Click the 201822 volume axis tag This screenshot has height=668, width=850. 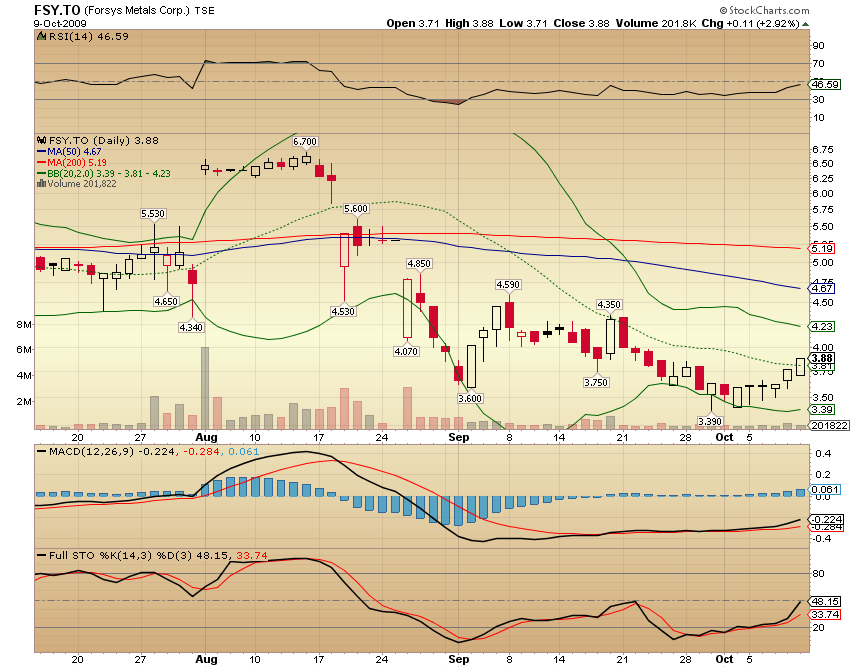[x=829, y=426]
